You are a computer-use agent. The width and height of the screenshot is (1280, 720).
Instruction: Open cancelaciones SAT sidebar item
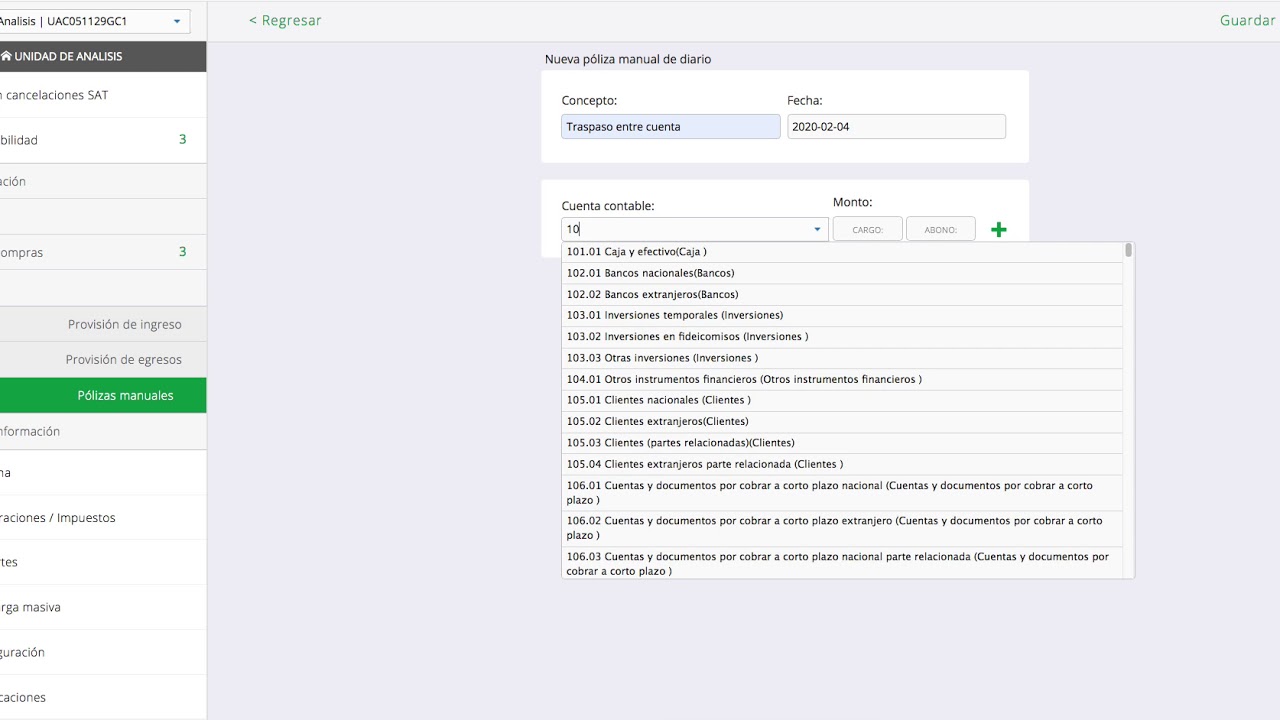tap(103, 96)
